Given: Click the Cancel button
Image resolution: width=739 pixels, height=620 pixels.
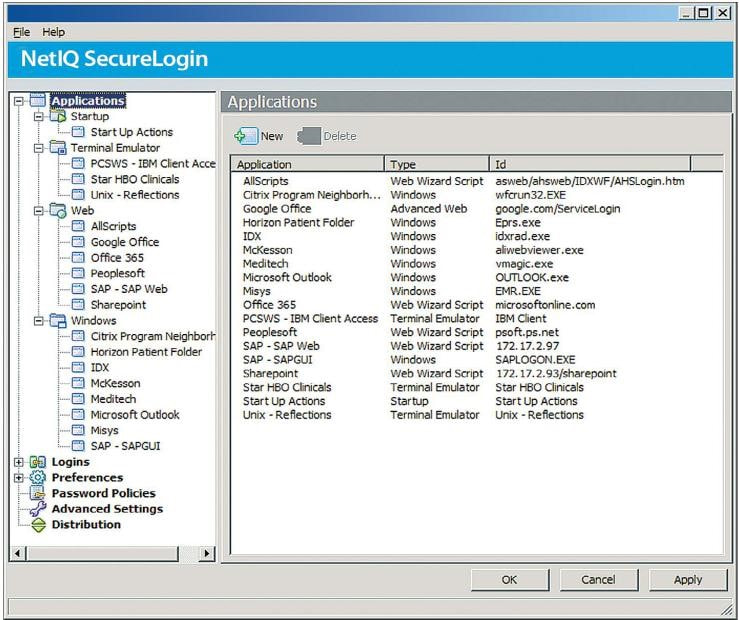Looking at the screenshot, I should (599, 579).
